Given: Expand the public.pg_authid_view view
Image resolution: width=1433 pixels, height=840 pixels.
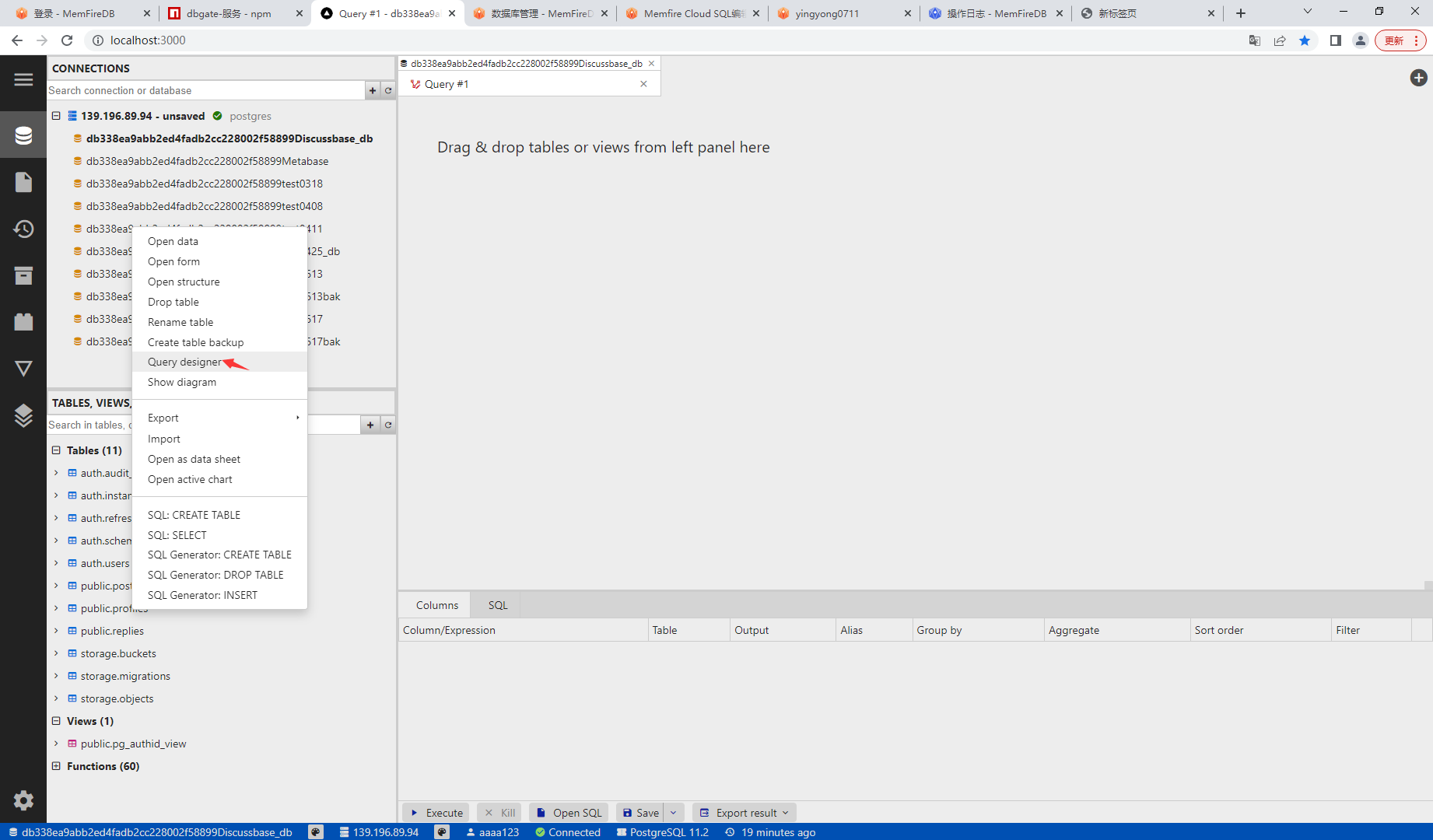Looking at the screenshot, I should coord(56,744).
